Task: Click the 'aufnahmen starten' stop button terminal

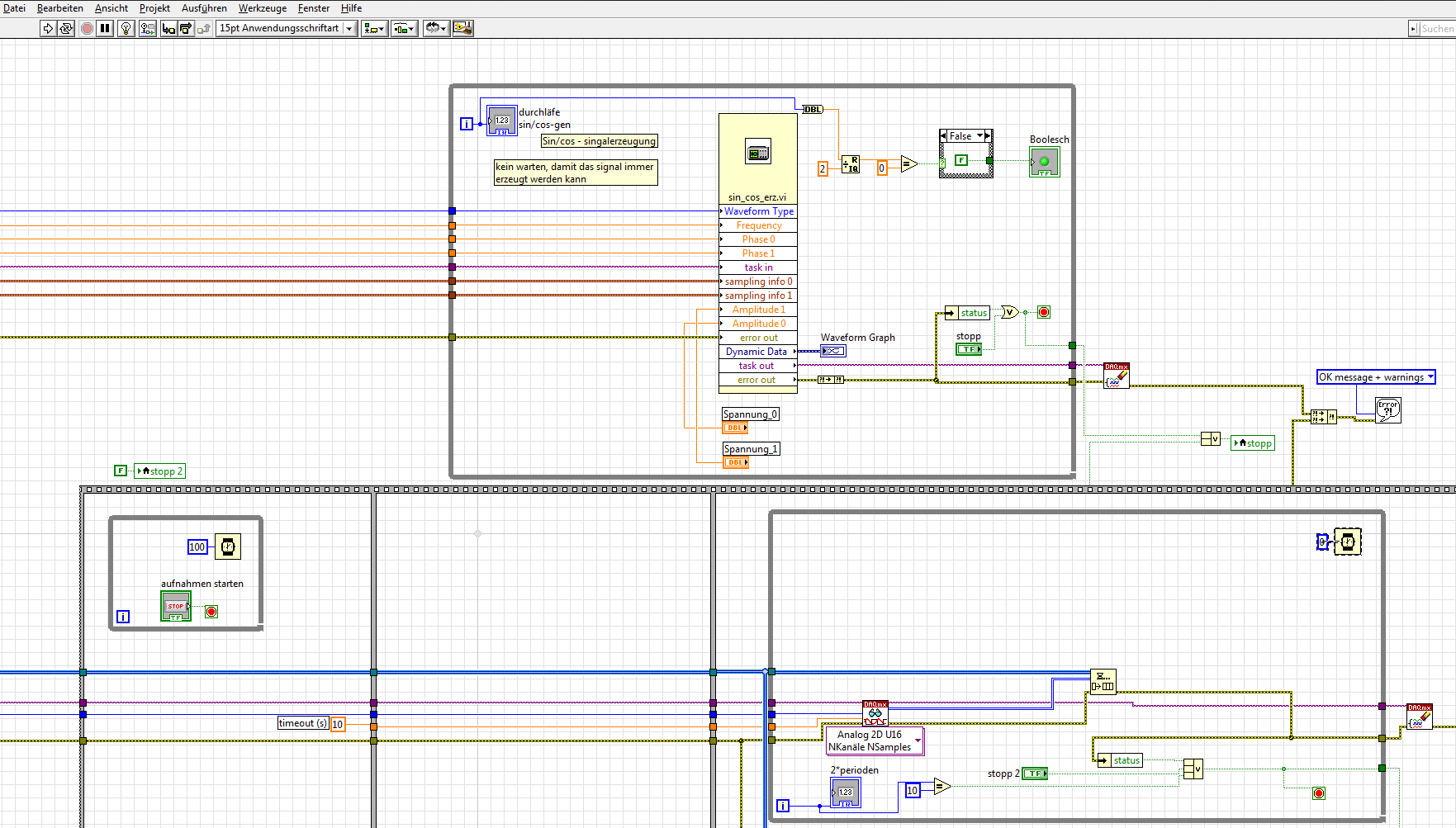Action: pos(176,607)
